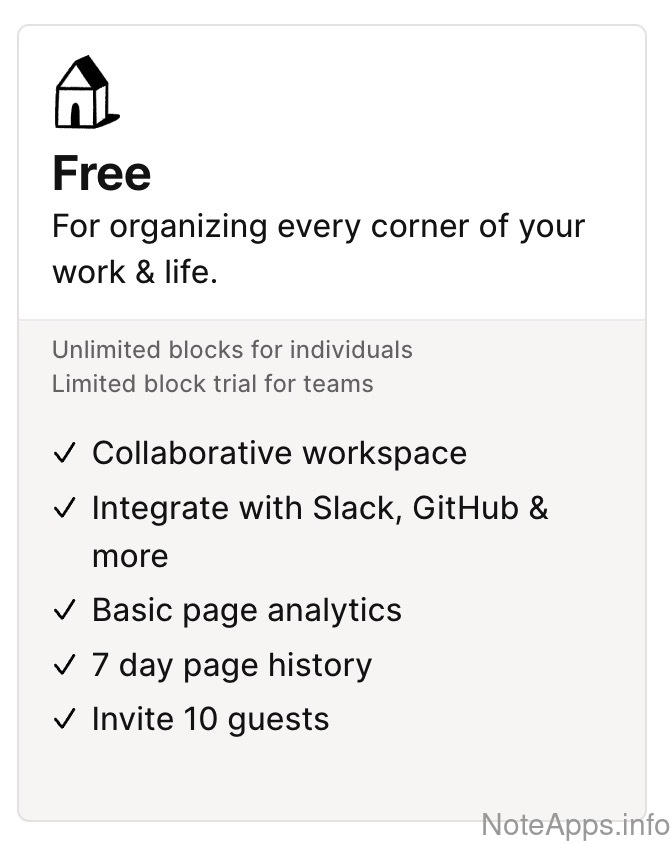Click 'Unlimited blocks for individuals' text
672x844 pixels.
click(x=232, y=350)
